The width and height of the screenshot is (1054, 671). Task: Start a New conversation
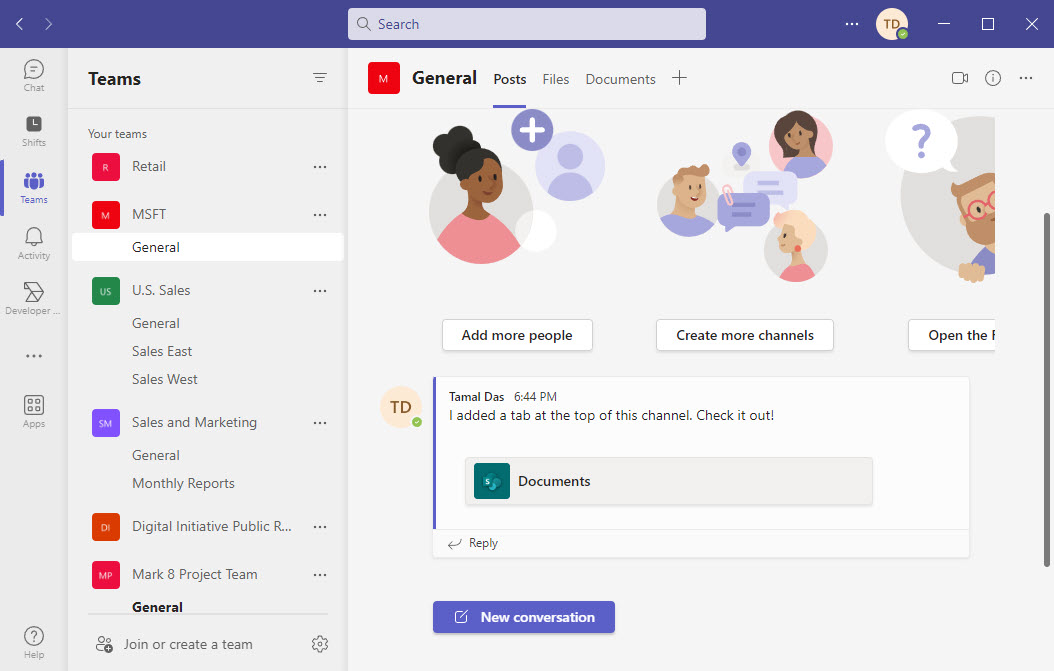(x=524, y=617)
